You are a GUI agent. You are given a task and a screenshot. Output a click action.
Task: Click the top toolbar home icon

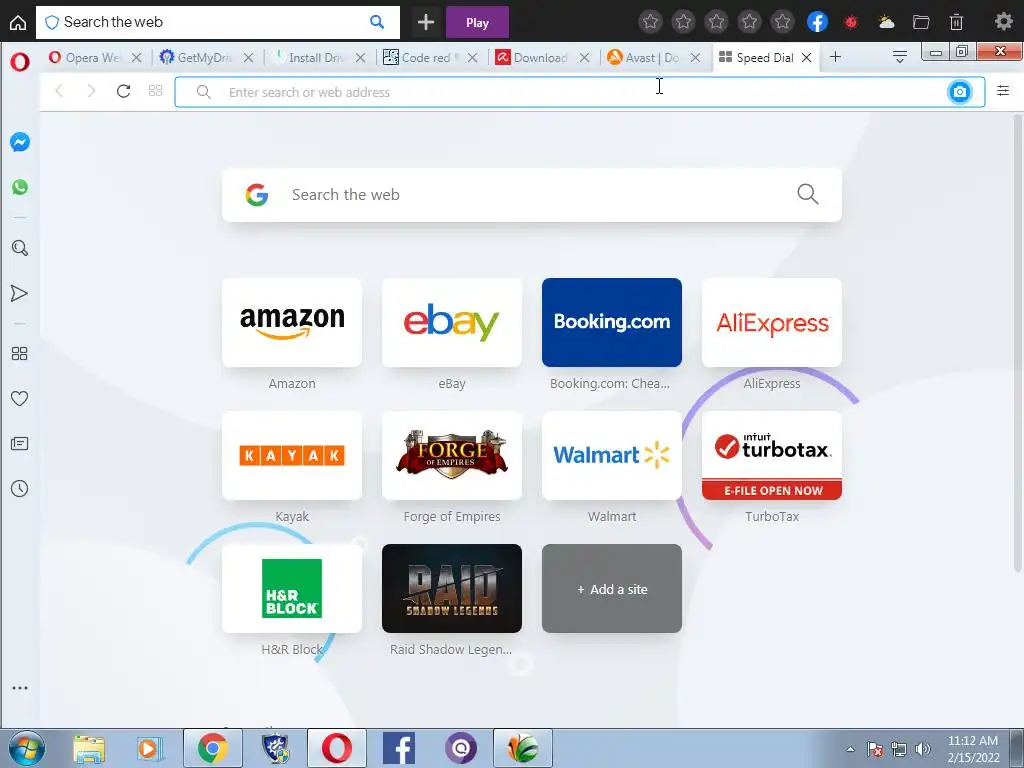(18, 22)
